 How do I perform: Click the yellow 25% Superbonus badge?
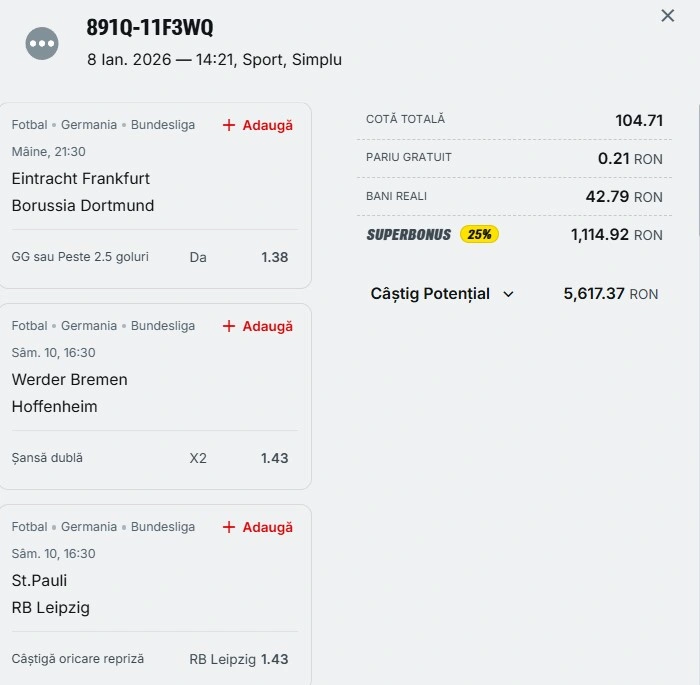(479, 234)
